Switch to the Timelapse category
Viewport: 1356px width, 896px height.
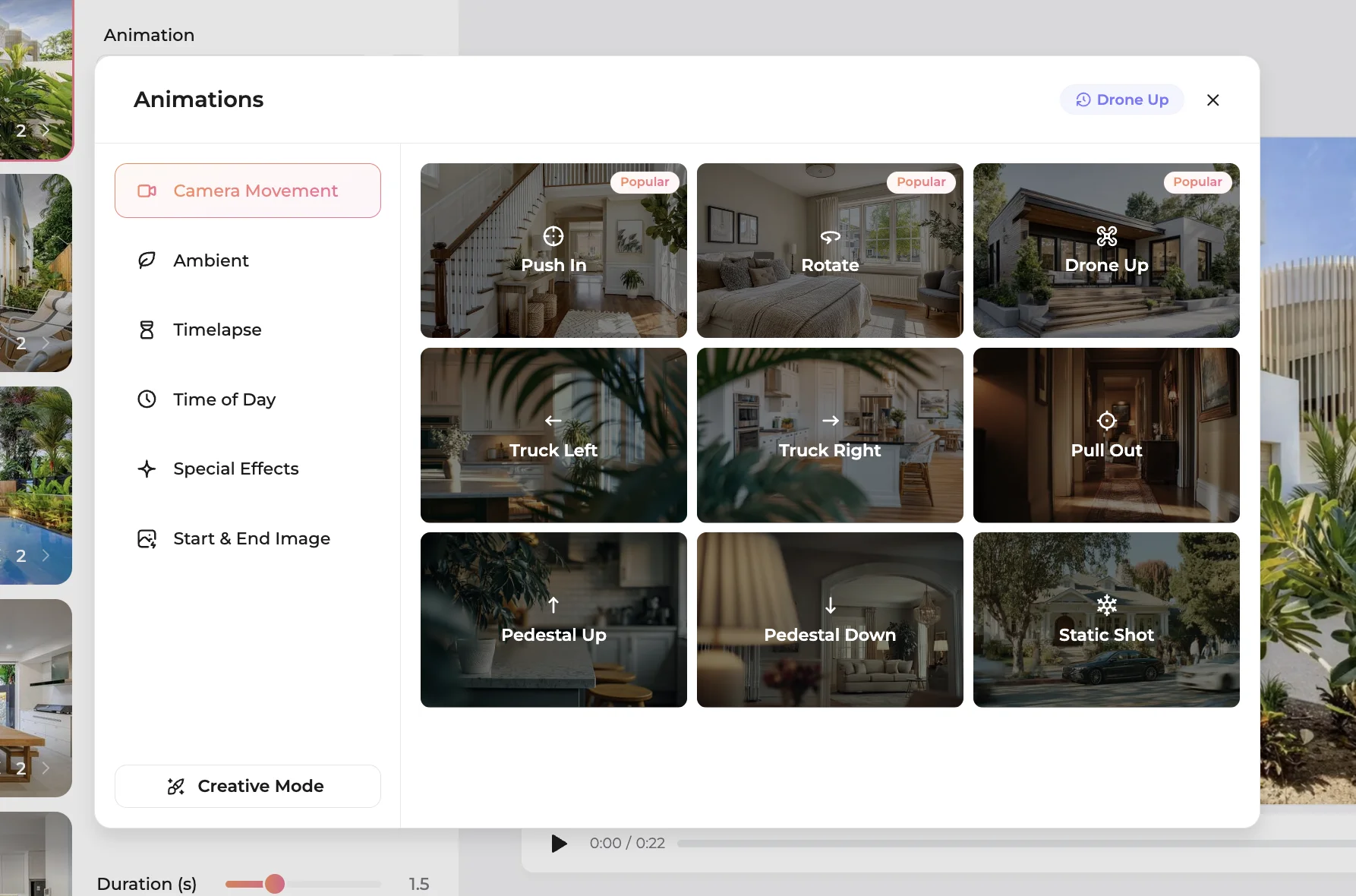248,330
